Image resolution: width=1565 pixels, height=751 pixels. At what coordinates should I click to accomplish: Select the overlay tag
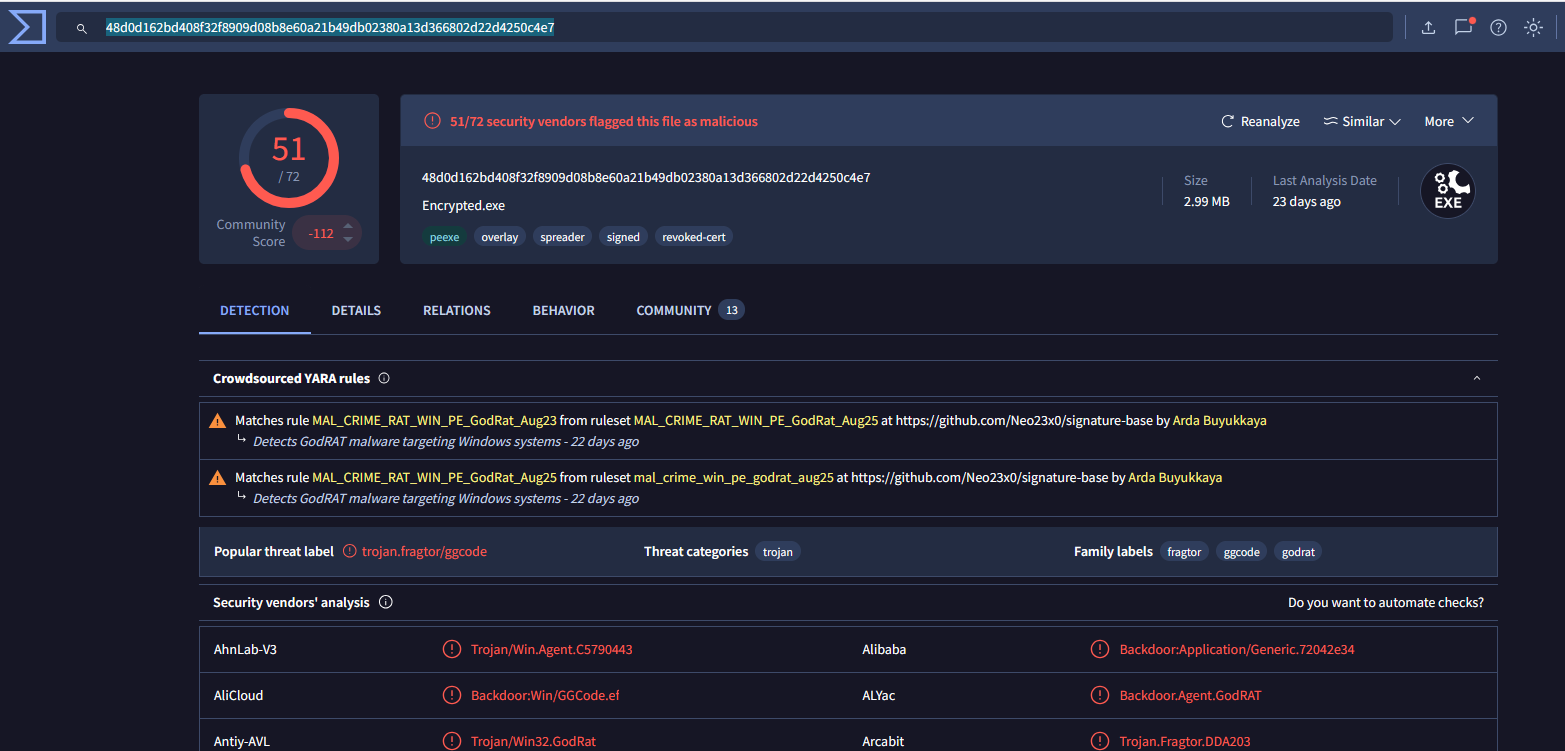point(500,237)
